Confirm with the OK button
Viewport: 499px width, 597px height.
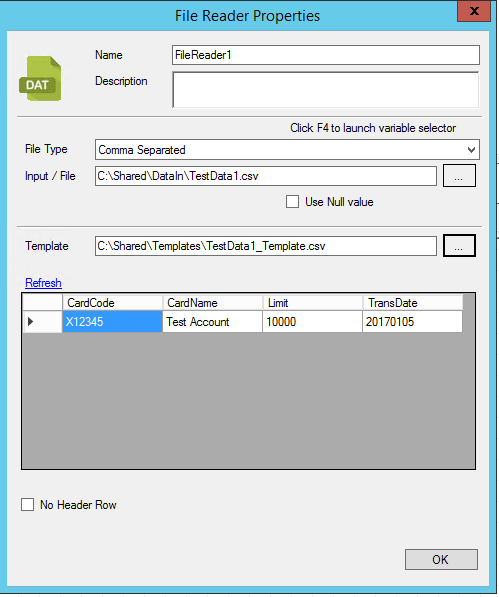[441, 559]
